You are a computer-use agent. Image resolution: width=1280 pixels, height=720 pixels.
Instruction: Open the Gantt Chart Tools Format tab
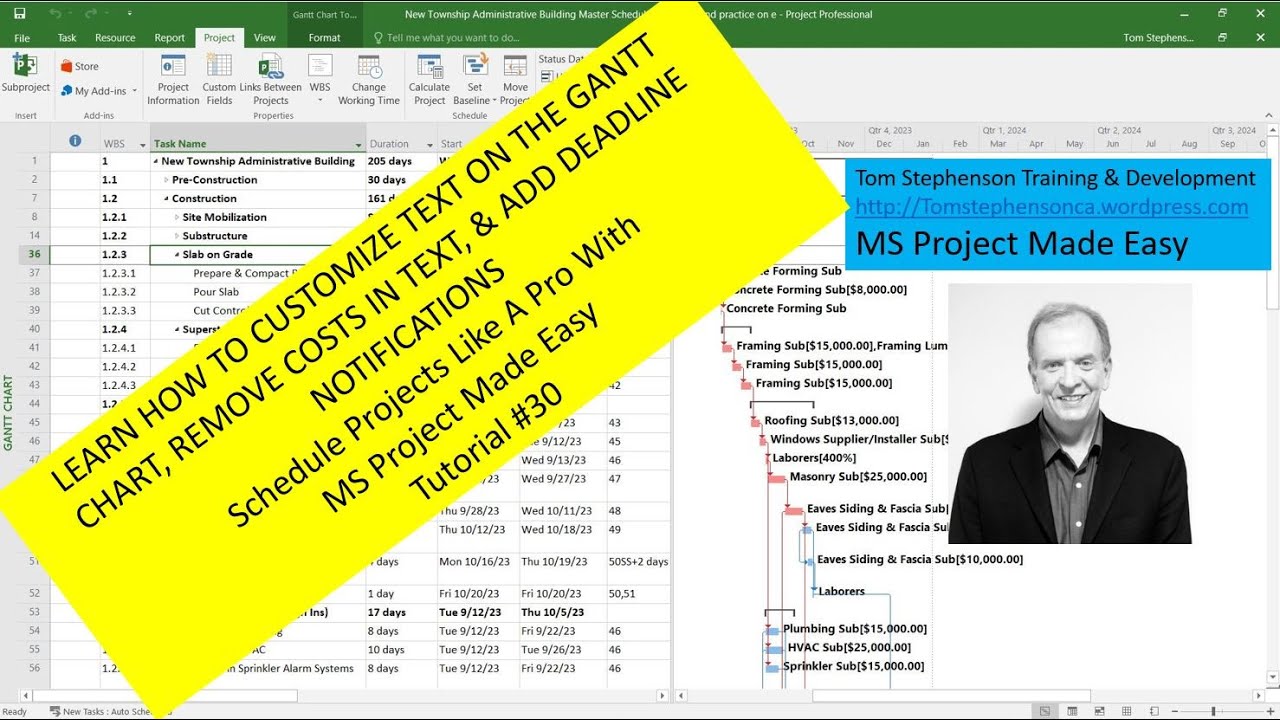(324, 38)
